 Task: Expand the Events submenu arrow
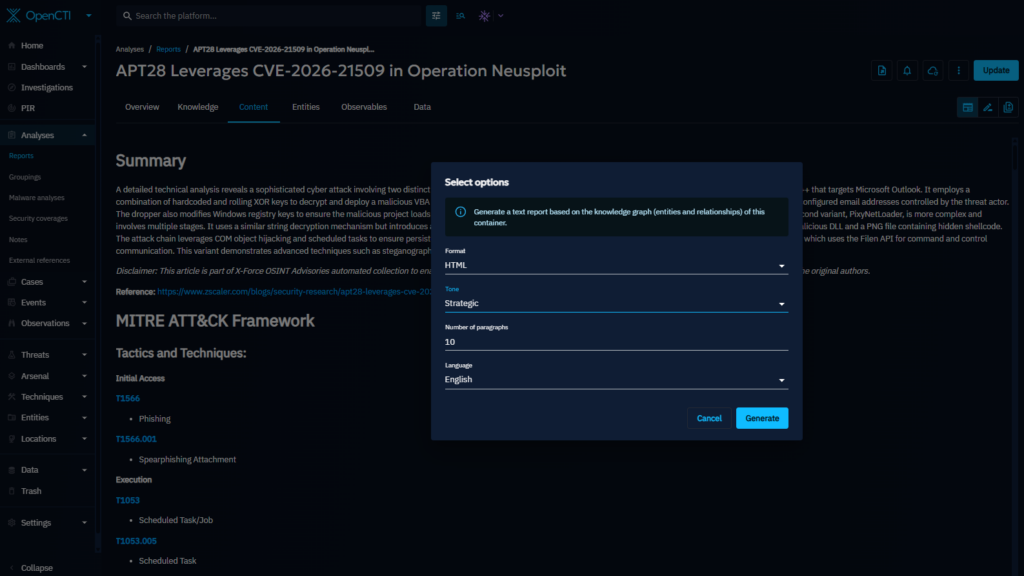click(x=84, y=303)
